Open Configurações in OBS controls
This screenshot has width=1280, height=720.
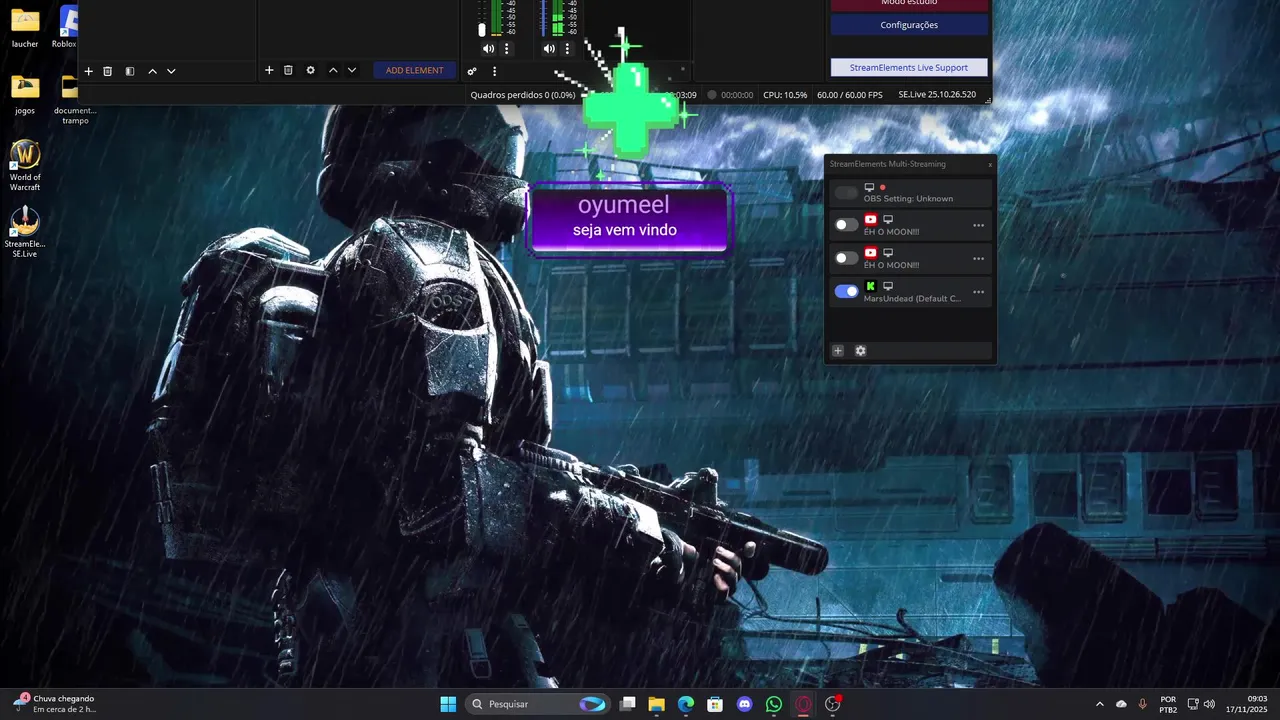(909, 24)
